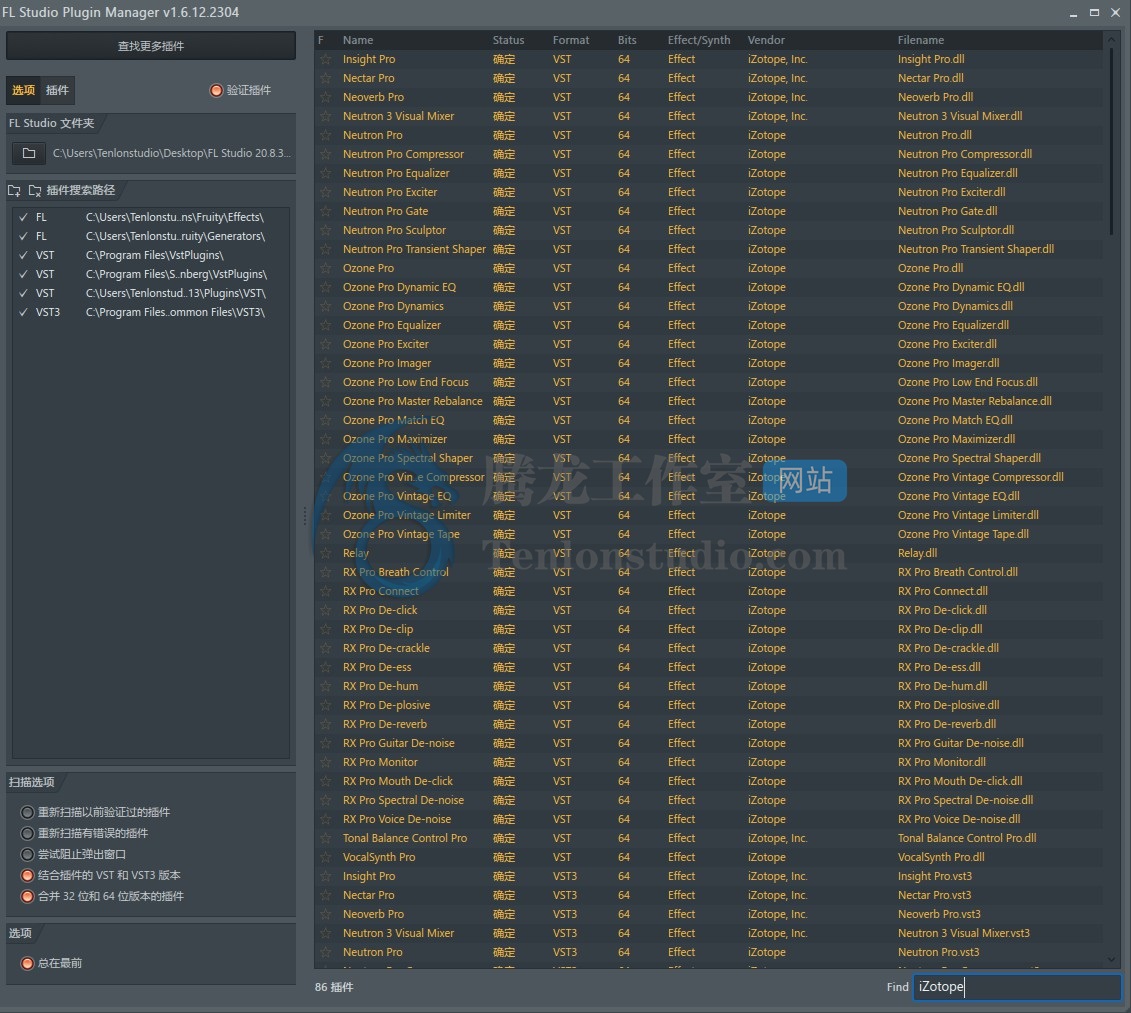Sort the list by Name column

coord(358,40)
